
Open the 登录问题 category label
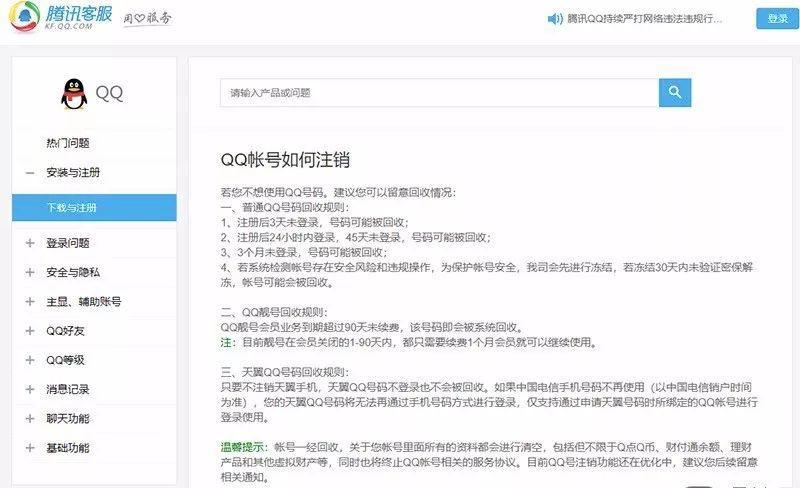point(68,243)
